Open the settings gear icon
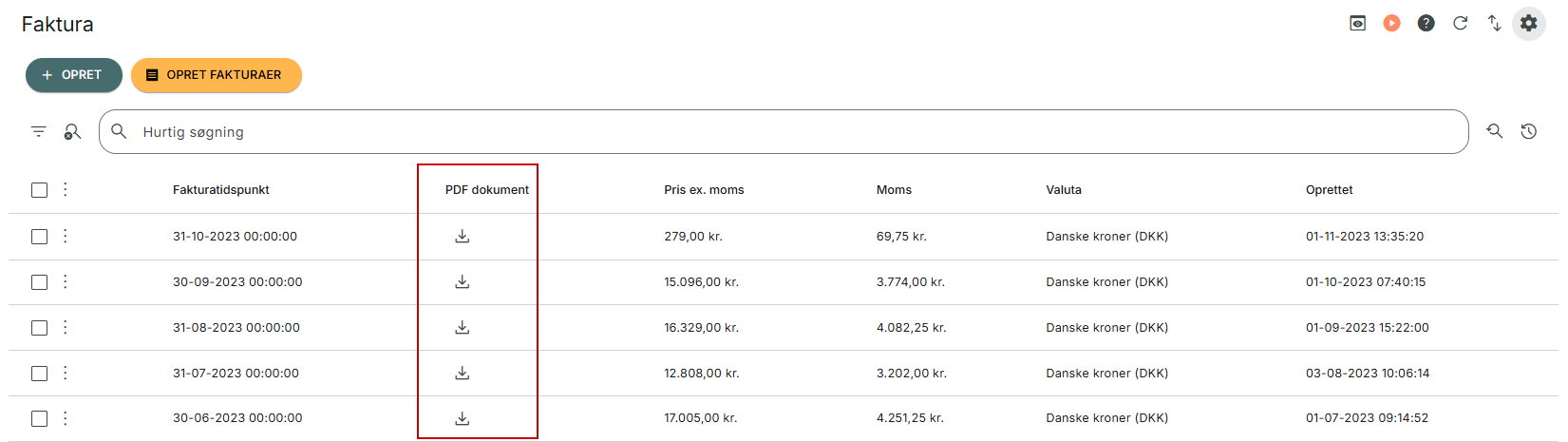This screenshot has width=1568, height=442. pyautogui.click(x=1528, y=23)
